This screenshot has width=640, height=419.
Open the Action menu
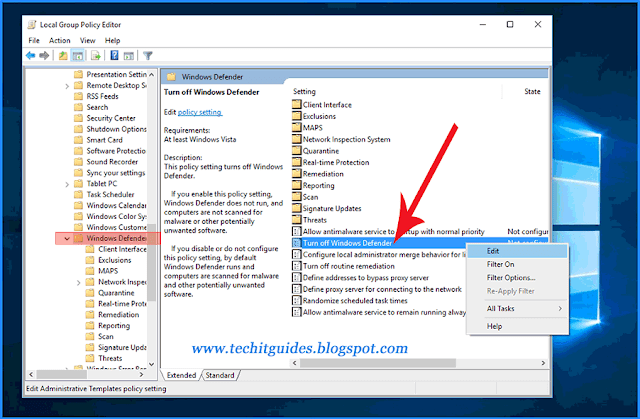pyautogui.click(x=60, y=40)
